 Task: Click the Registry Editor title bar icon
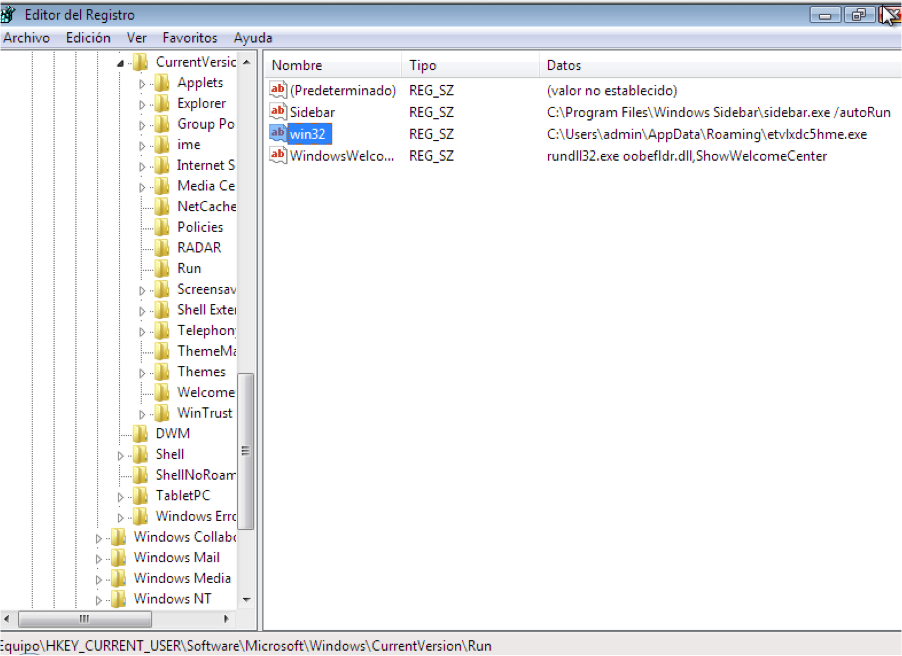pos(7,14)
